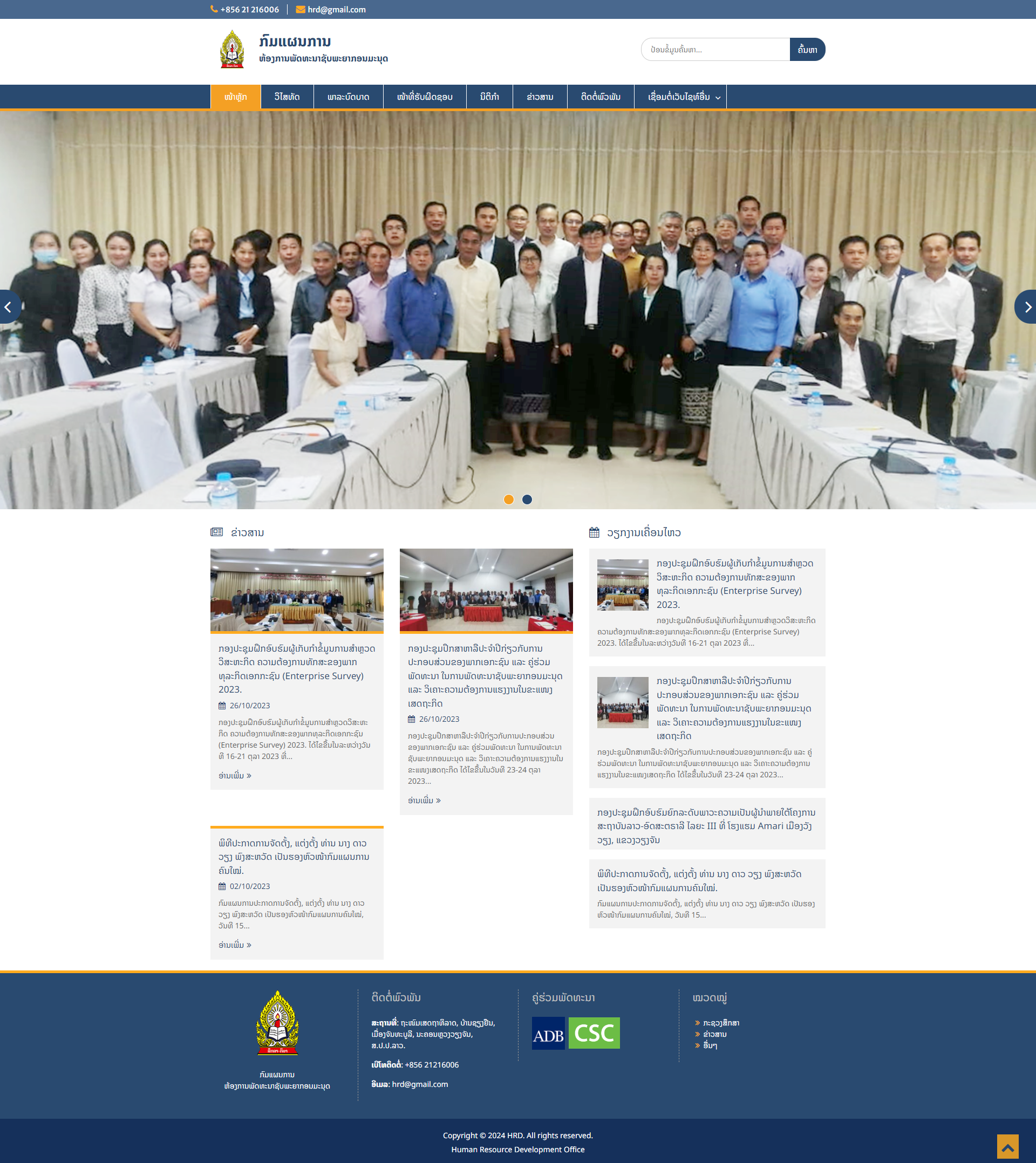
Task: Click the envelope email icon in top bar
Action: click(301, 9)
